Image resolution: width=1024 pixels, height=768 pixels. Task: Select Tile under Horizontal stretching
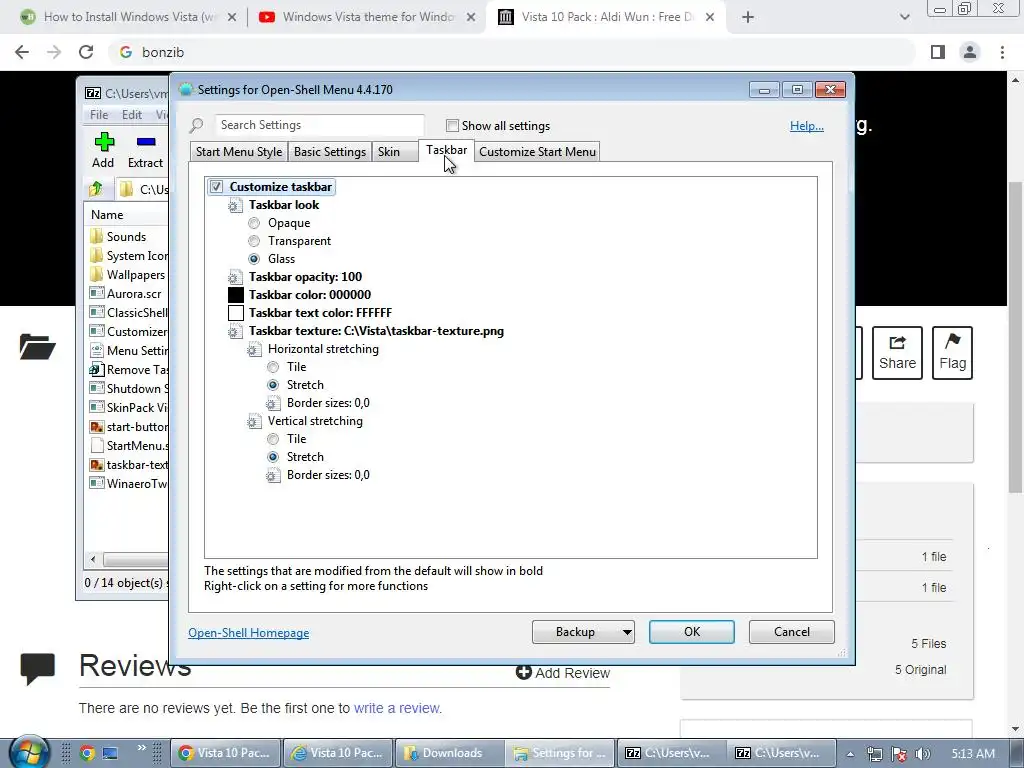tap(273, 367)
